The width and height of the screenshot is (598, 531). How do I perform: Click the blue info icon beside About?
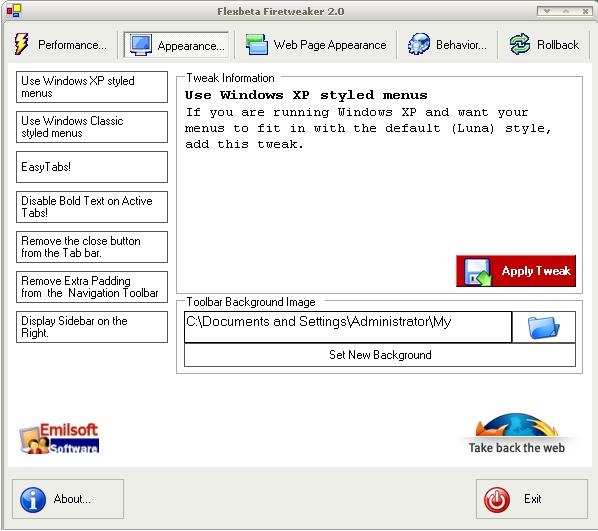coord(33,499)
